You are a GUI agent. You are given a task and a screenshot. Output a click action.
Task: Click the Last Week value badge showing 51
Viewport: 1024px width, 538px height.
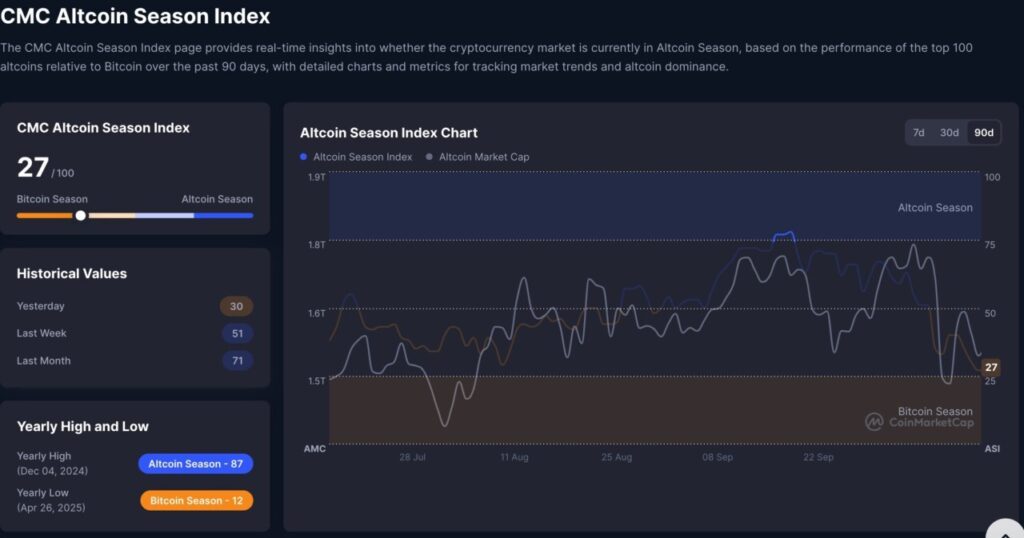[x=237, y=334]
